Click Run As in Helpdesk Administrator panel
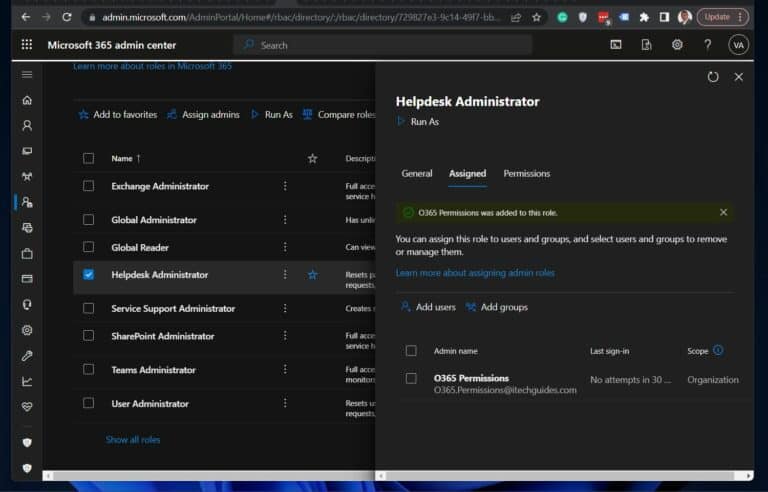Viewport: 768px width, 492px height. click(418, 122)
